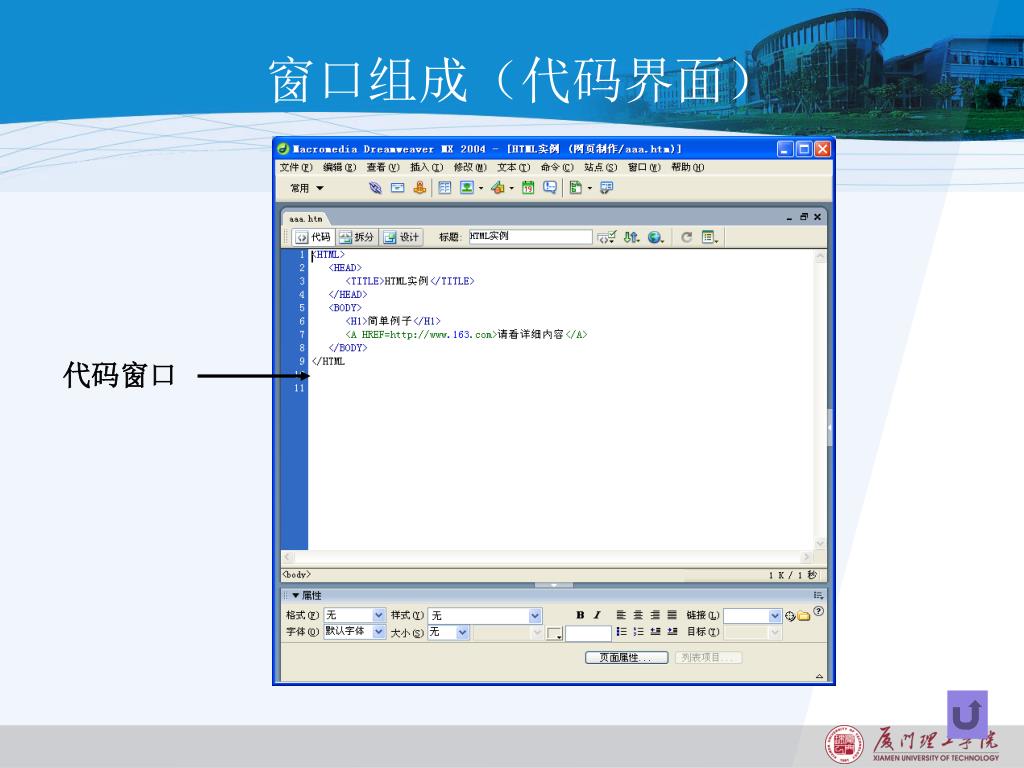Click the slide return arrow icon
1024x768 pixels.
pos(967,714)
